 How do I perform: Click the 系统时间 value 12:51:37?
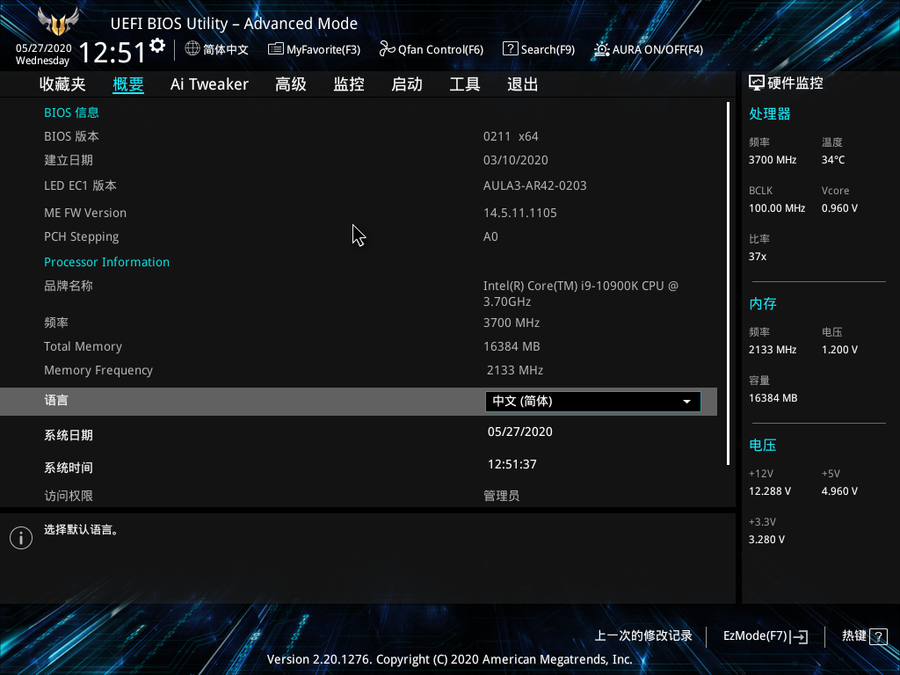(512, 464)
